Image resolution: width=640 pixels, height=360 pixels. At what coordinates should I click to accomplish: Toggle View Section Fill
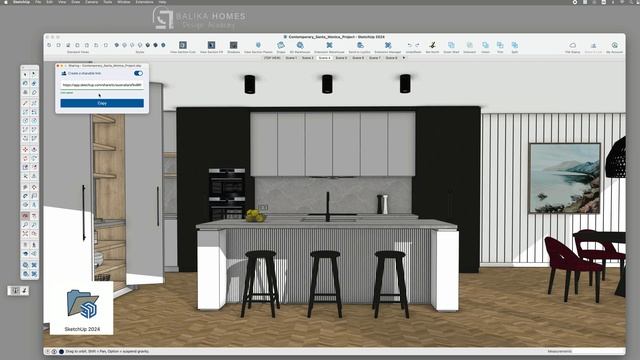(x=211, y=45)
